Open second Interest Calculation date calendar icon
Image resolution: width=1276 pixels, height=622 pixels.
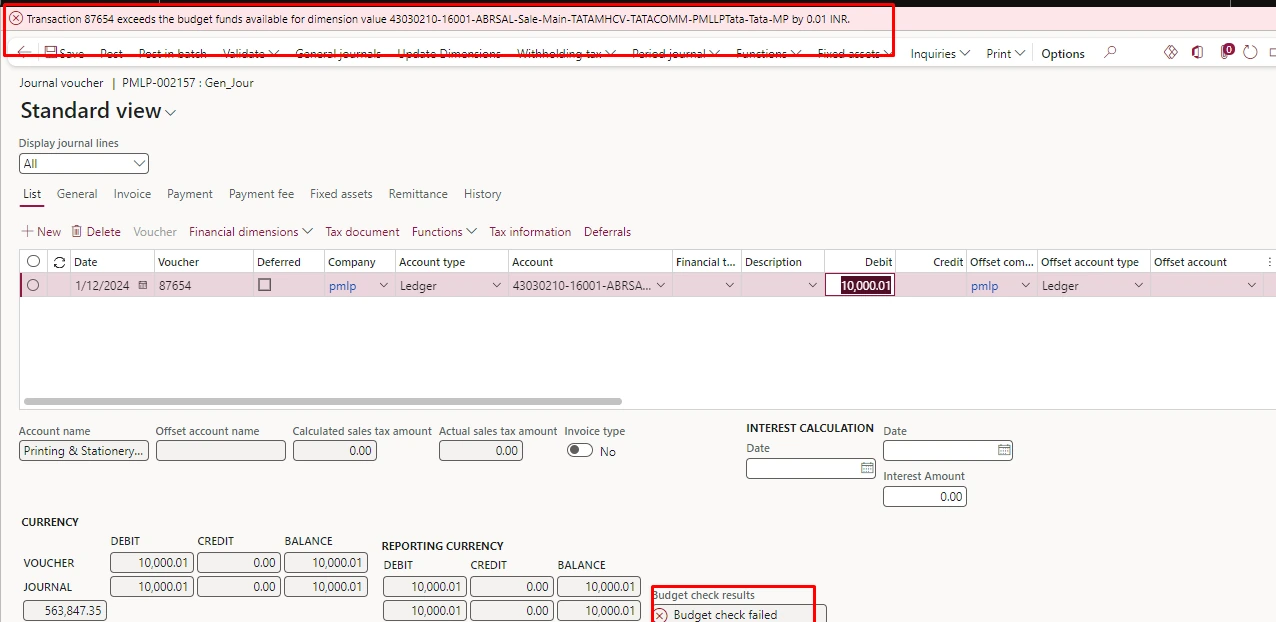point(1004,450)
